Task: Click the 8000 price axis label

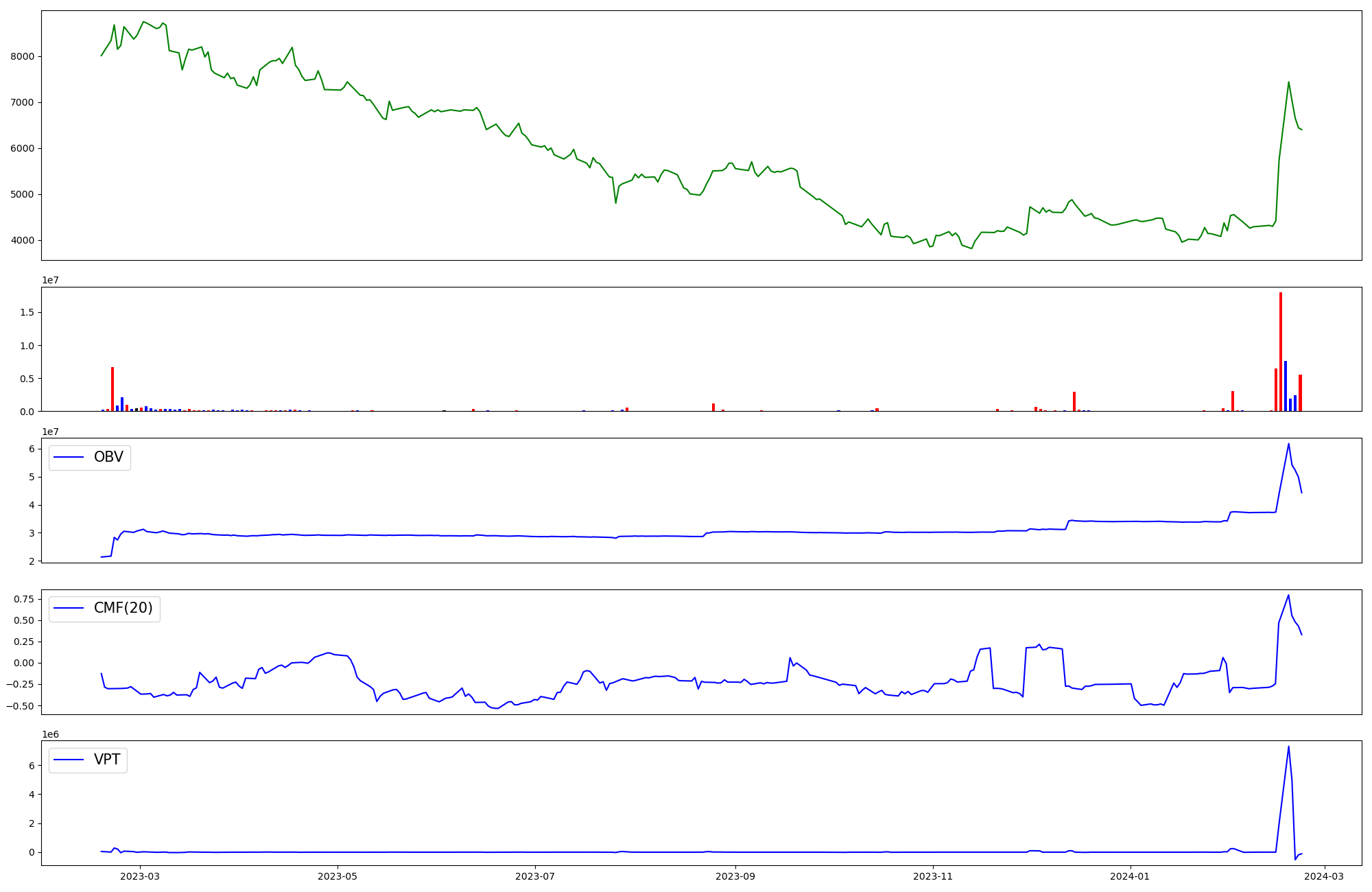Action: [x=23, y=57]
